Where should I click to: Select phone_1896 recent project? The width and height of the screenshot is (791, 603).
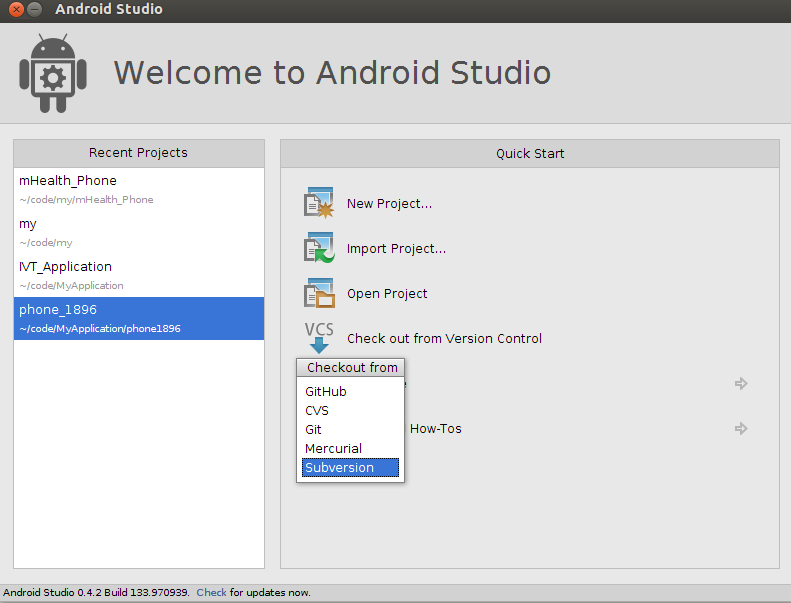(139, 318)
